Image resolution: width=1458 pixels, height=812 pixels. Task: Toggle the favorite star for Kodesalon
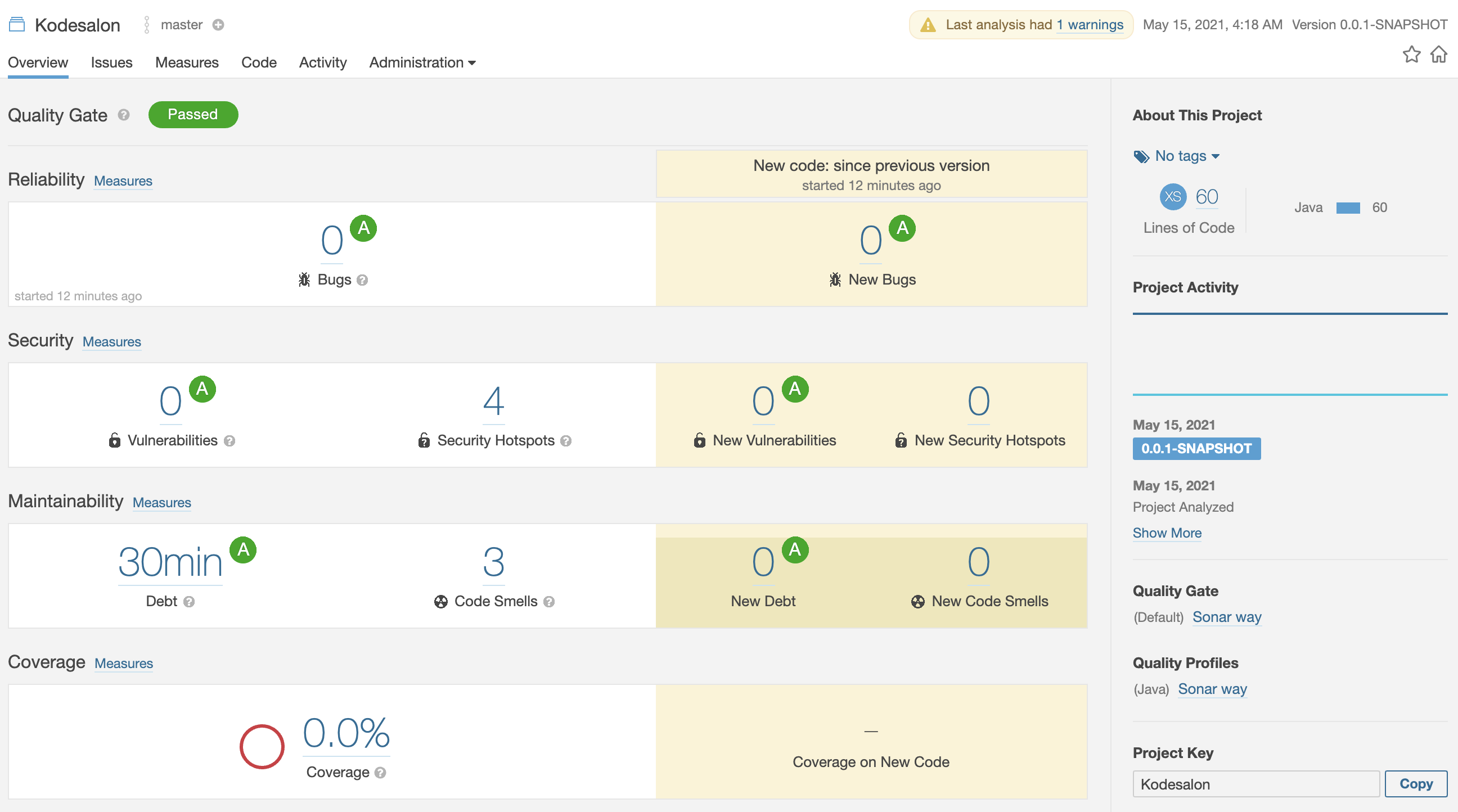click(x=1411, y=54)
